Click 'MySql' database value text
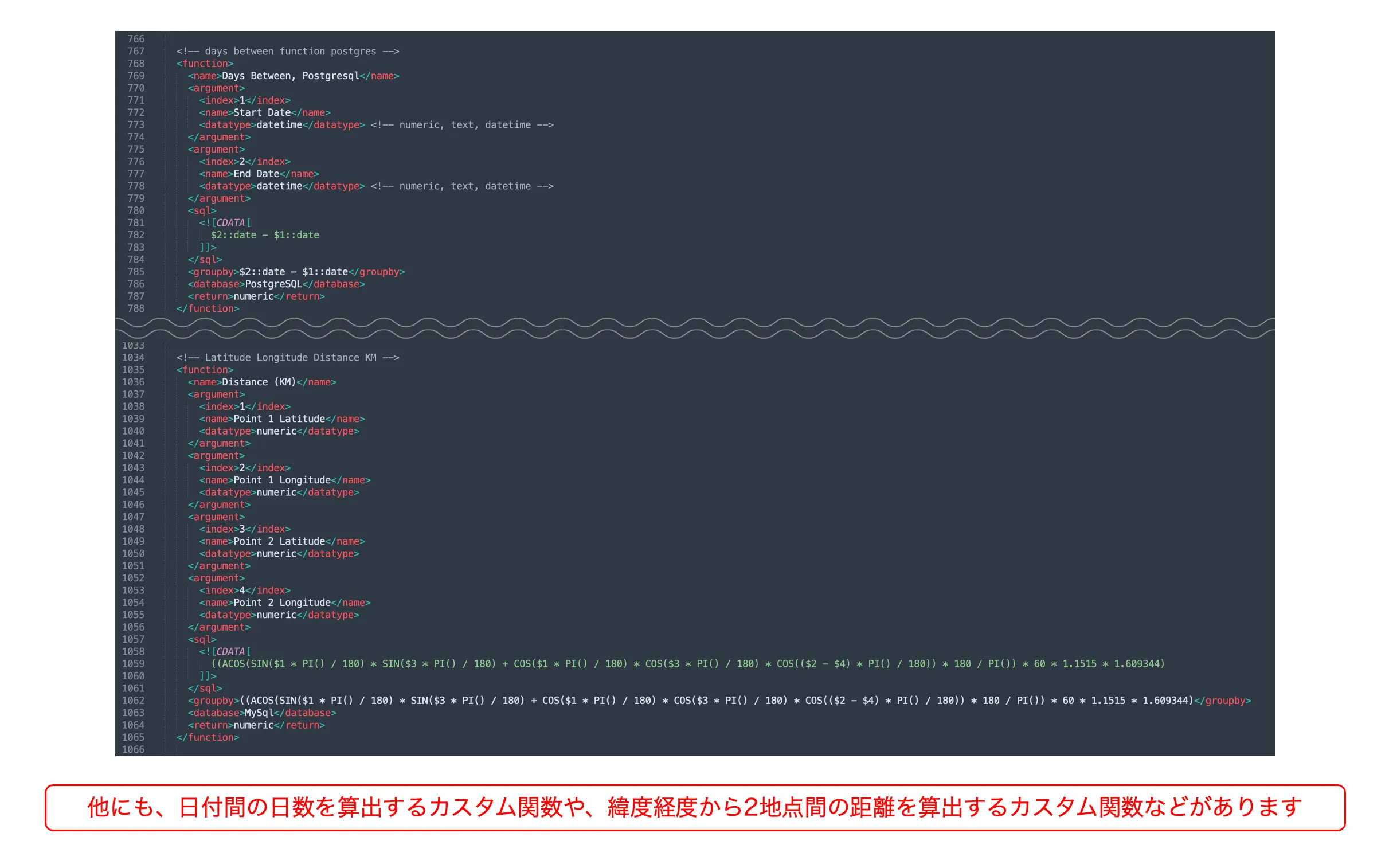 [259, 713]
